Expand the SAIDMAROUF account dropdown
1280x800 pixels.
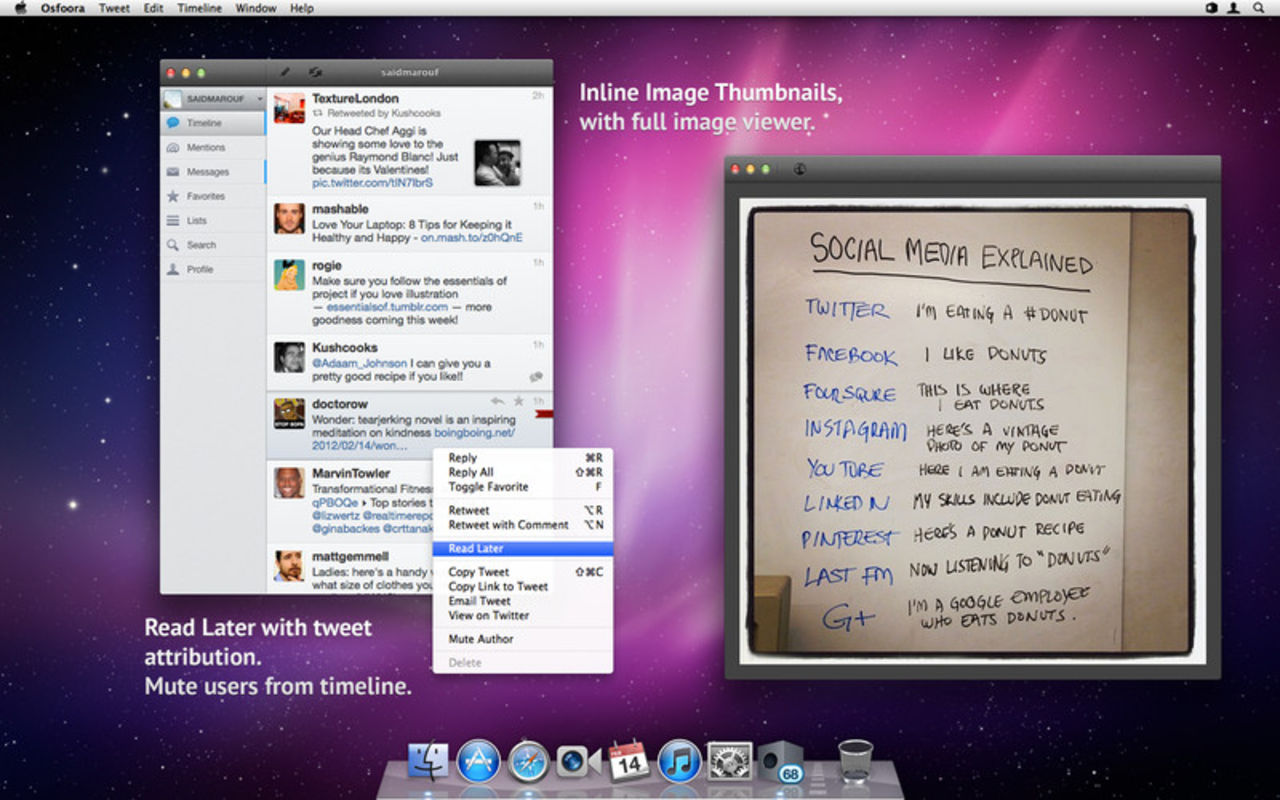(259, 99)
